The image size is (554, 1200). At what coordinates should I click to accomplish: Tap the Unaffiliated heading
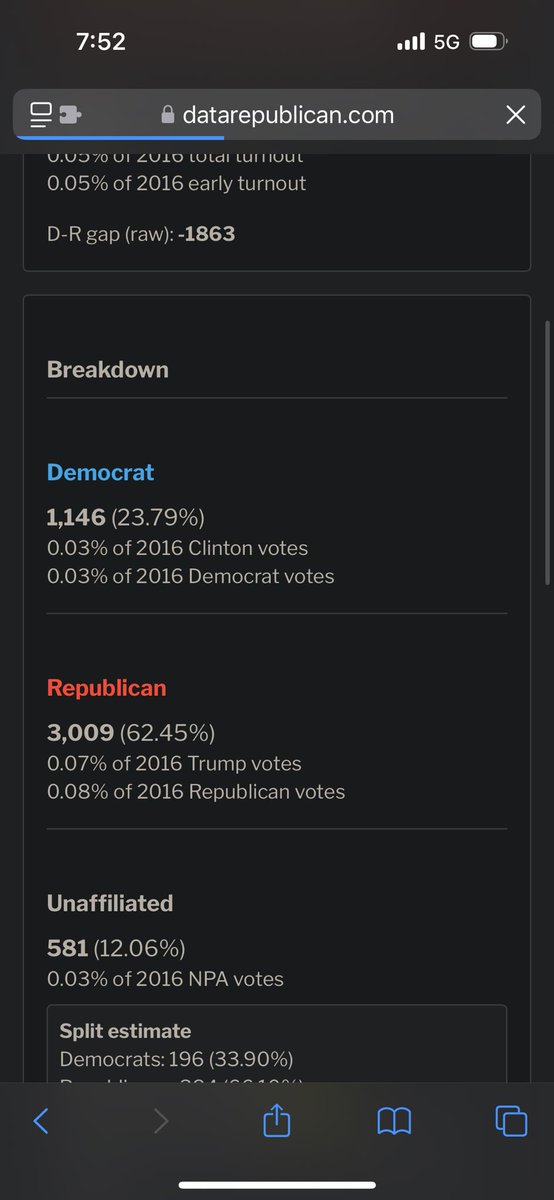pos(110,903)
